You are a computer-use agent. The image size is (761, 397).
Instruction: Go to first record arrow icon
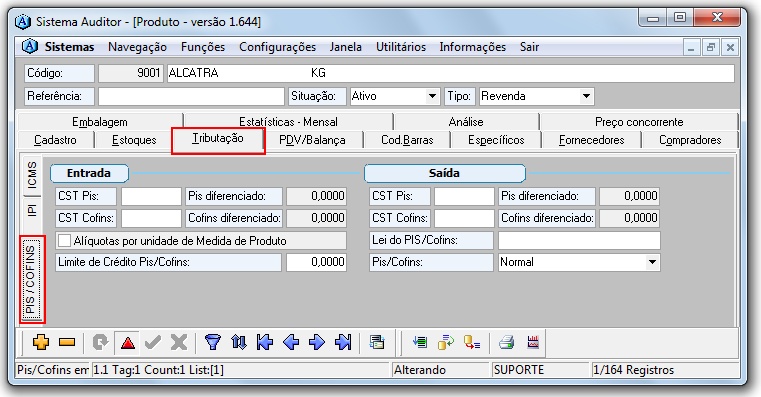(x=265, y=342)
